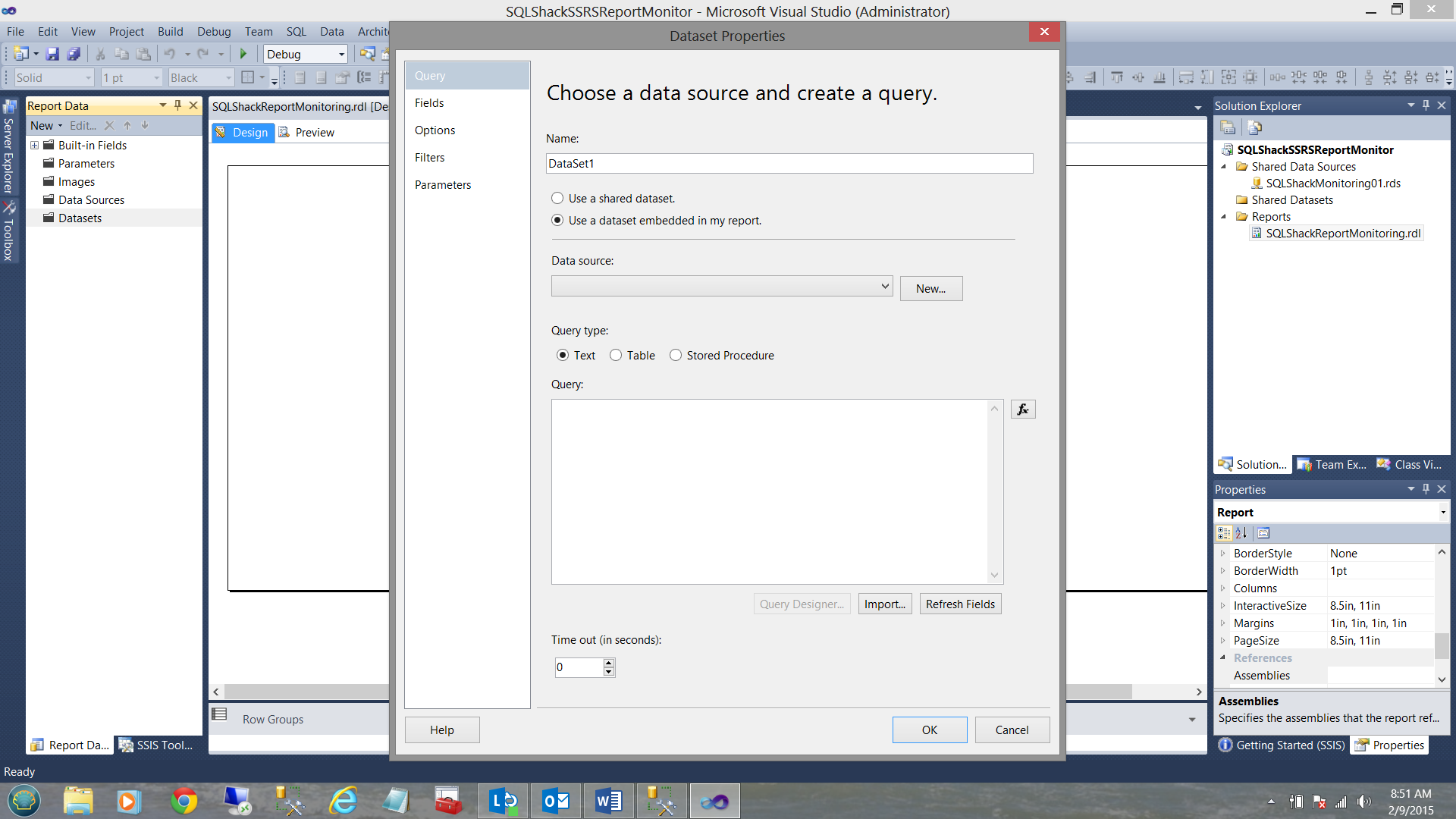Click Categorized view icon in Properties panel

pyautogui.click(x=1224, y=533)
